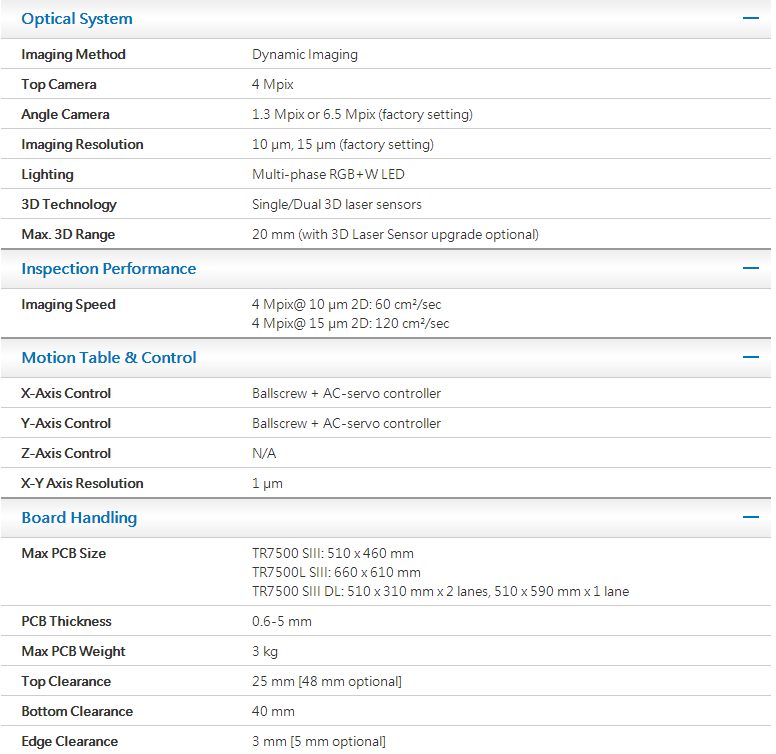The image size is (776, 754).
Task: Click the Edge Clearance label
Action: [70, 742]
